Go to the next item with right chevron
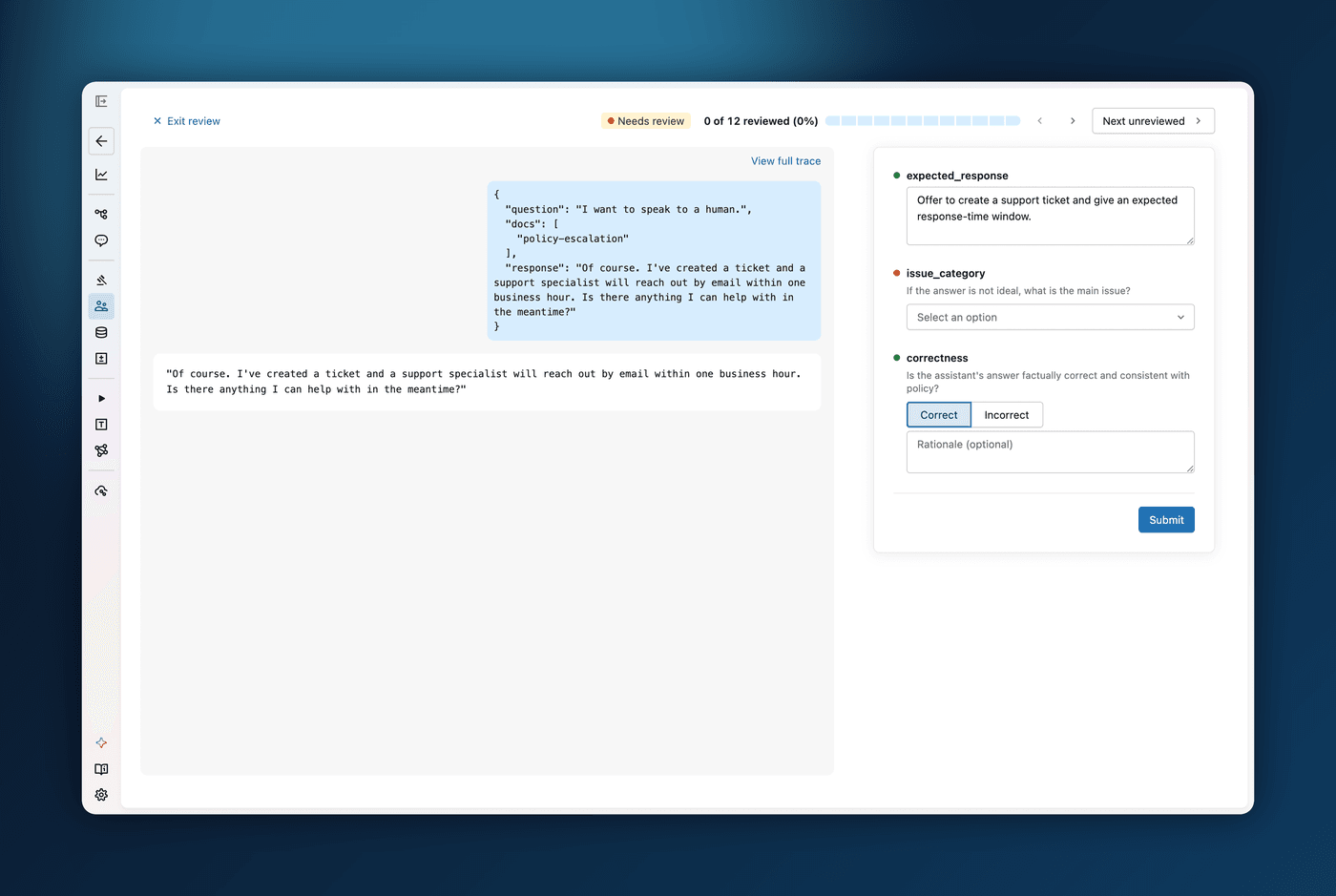 (1073, 121)
